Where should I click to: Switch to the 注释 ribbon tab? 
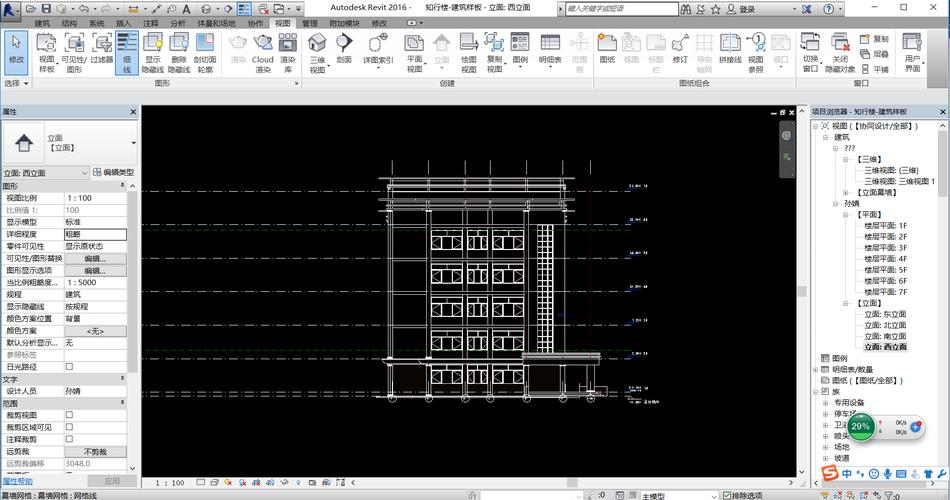coord(150,23)
